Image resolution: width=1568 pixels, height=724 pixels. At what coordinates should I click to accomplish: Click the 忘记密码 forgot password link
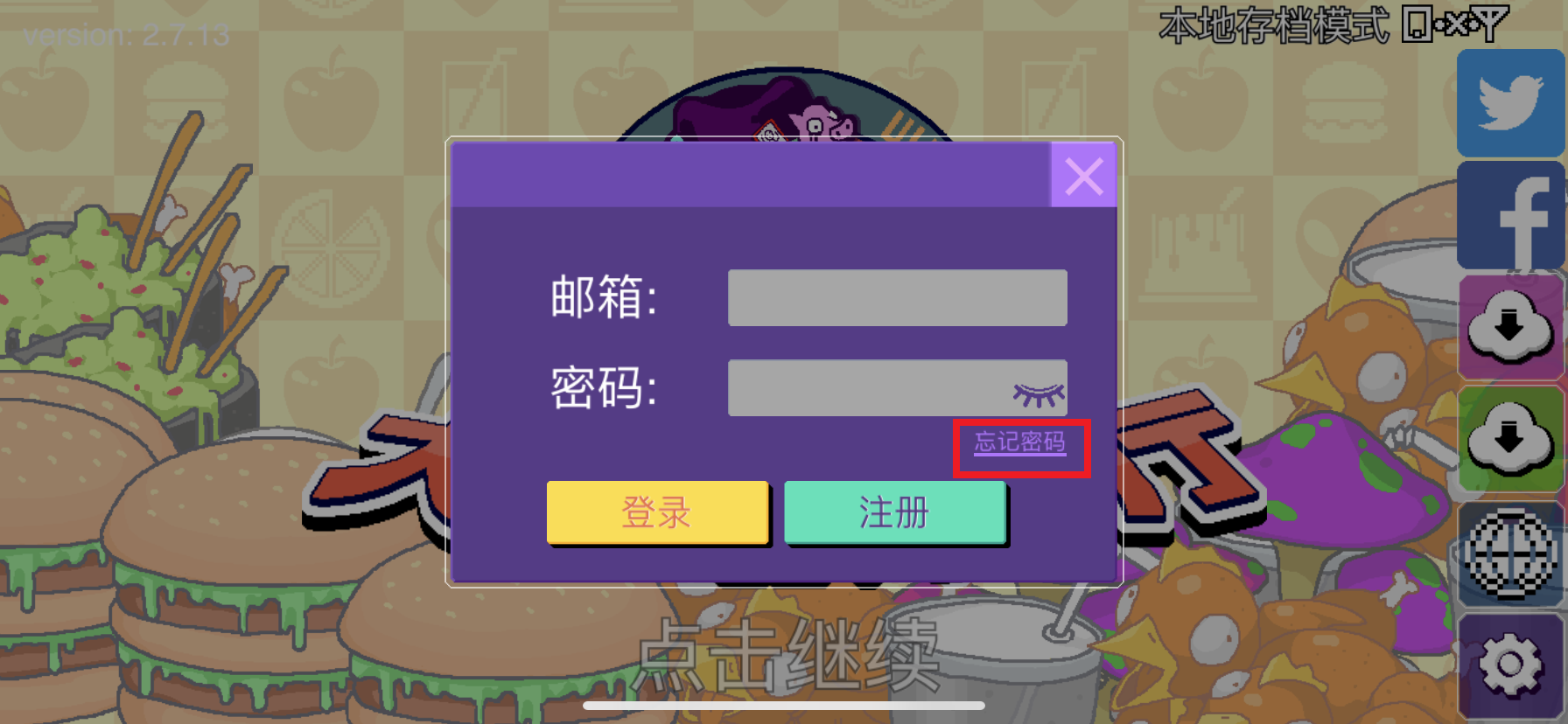1020,442
